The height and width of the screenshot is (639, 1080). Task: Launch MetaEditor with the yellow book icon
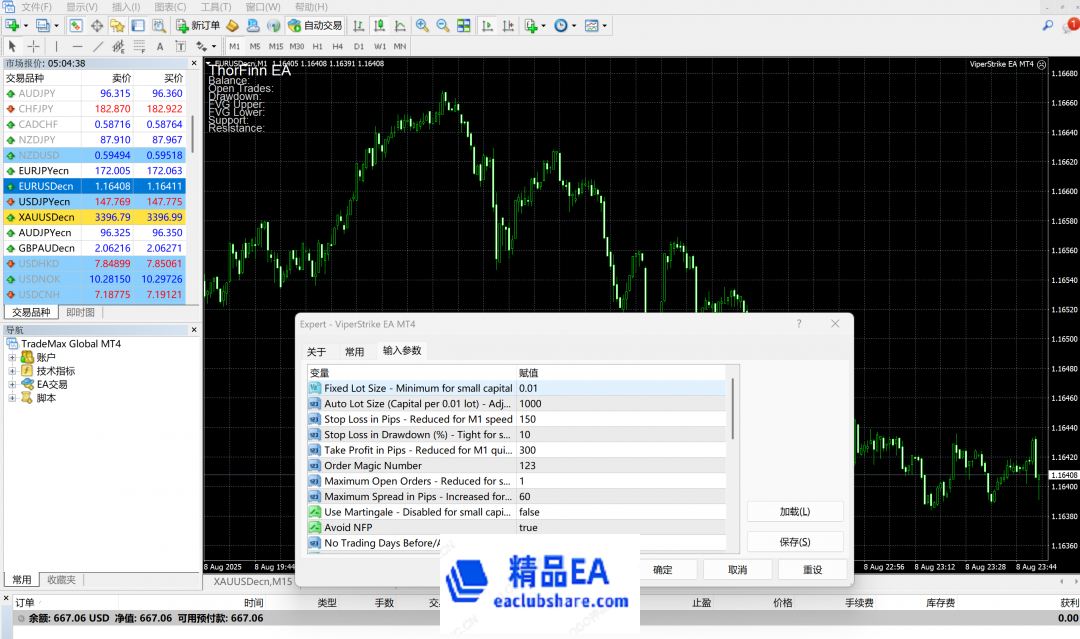coord(233,25)
